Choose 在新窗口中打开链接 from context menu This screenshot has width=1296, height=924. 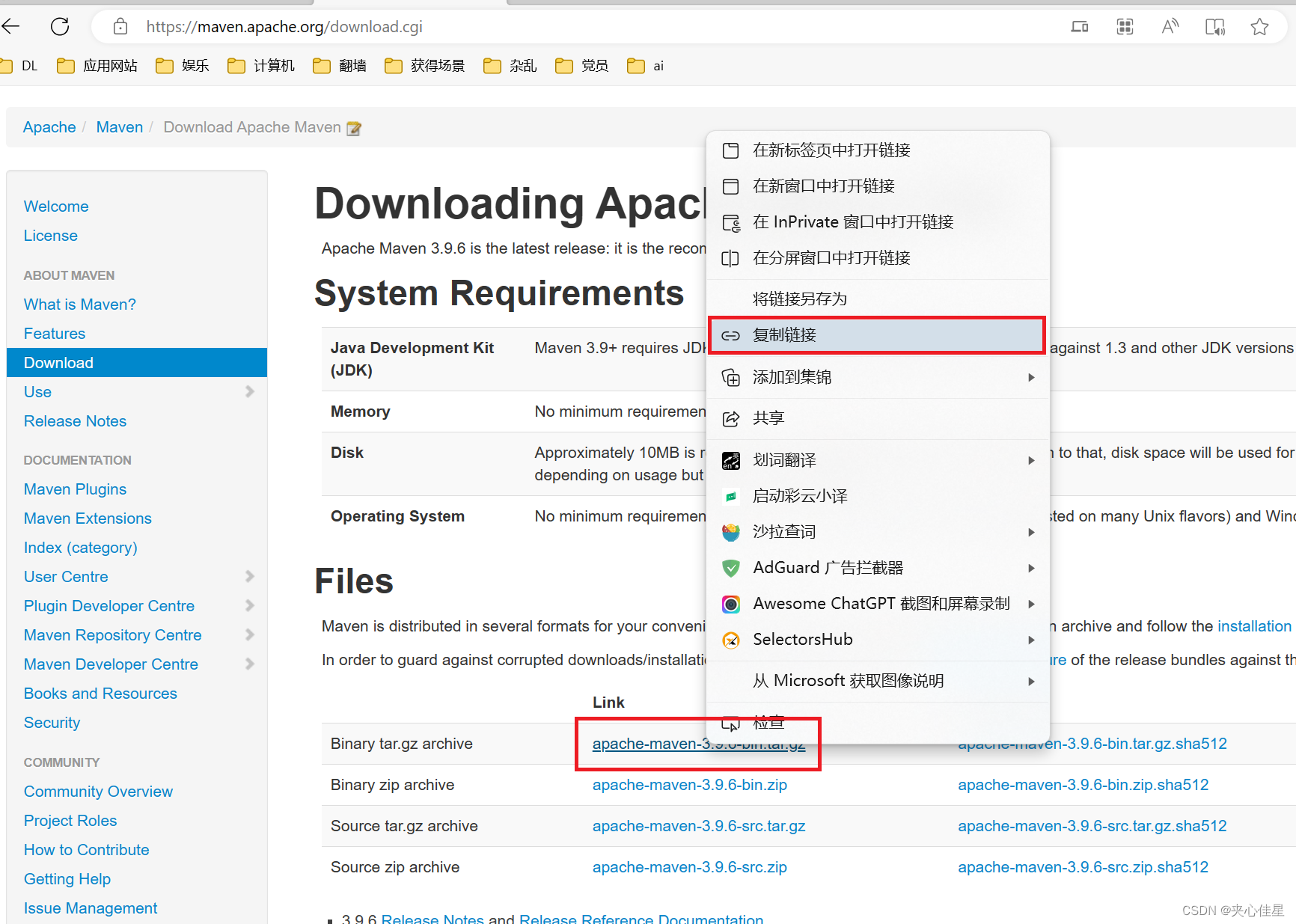(x=878, y=186)
